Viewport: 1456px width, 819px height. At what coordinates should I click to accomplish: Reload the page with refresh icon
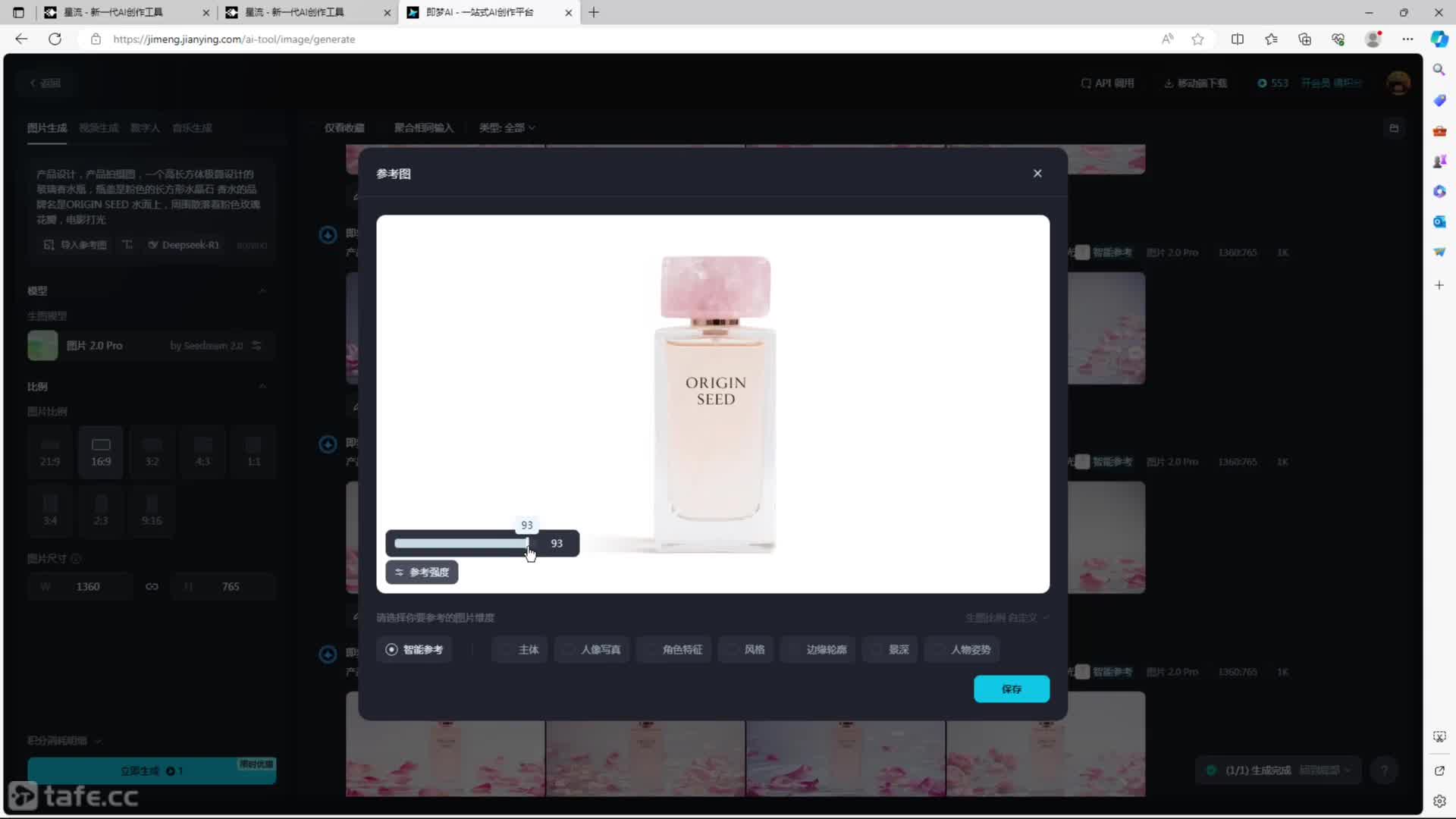coord(55,39)
